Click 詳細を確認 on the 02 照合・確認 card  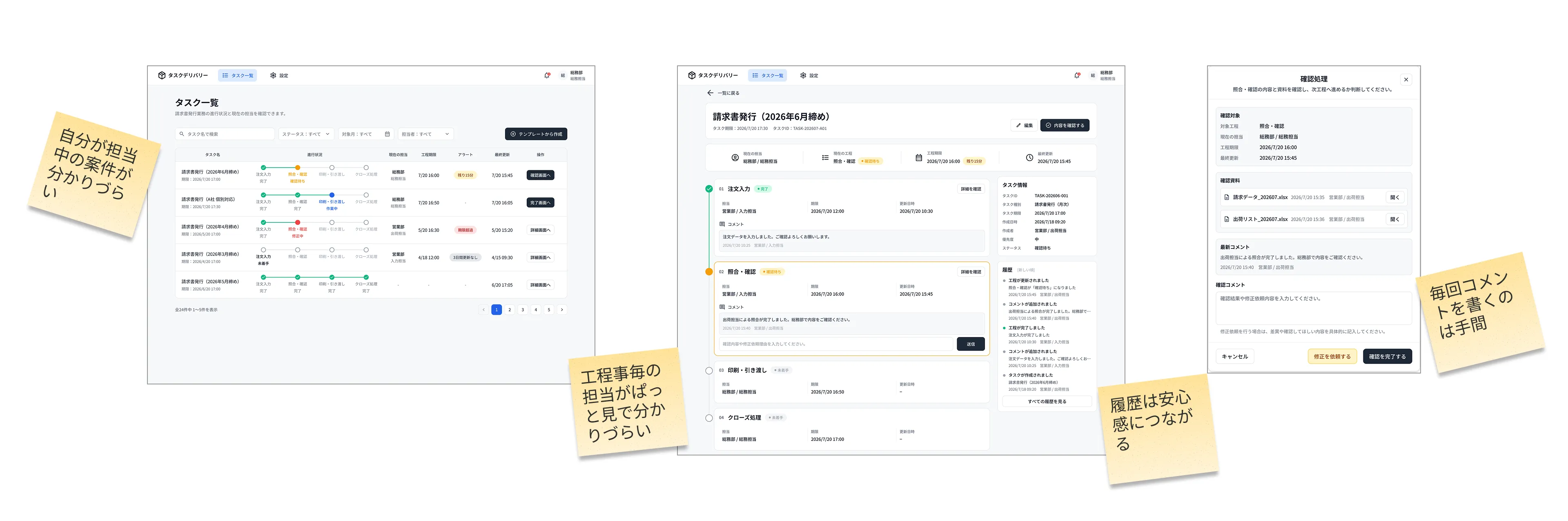971,272
